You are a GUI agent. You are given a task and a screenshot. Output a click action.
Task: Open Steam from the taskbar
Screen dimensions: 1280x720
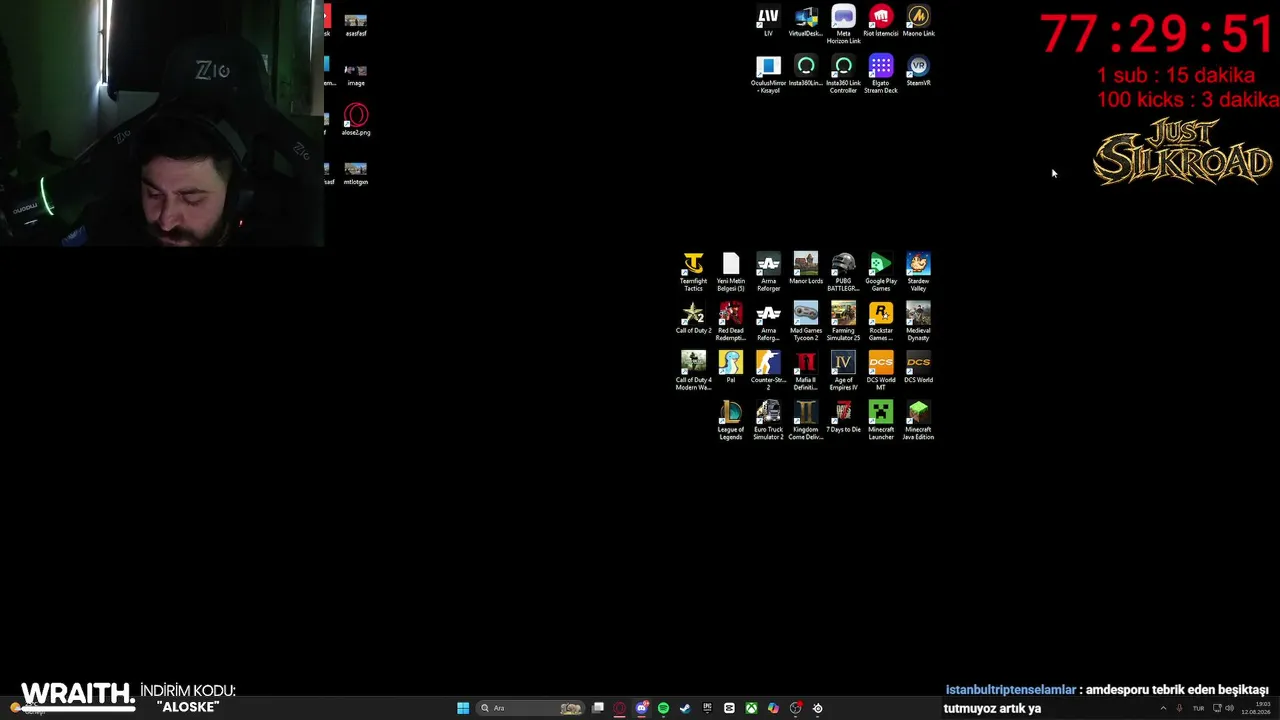point(685,708)
